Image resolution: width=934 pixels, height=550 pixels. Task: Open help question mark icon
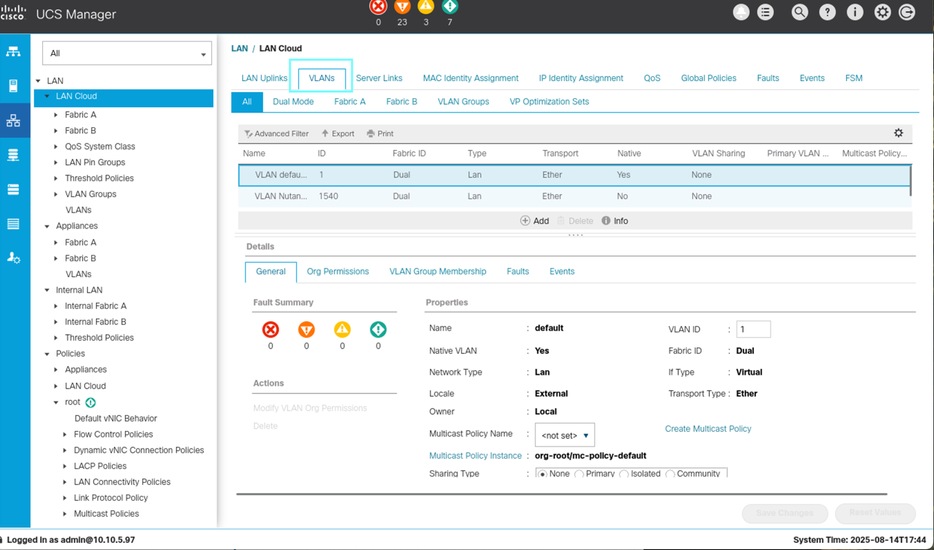[x=827, y=13]
